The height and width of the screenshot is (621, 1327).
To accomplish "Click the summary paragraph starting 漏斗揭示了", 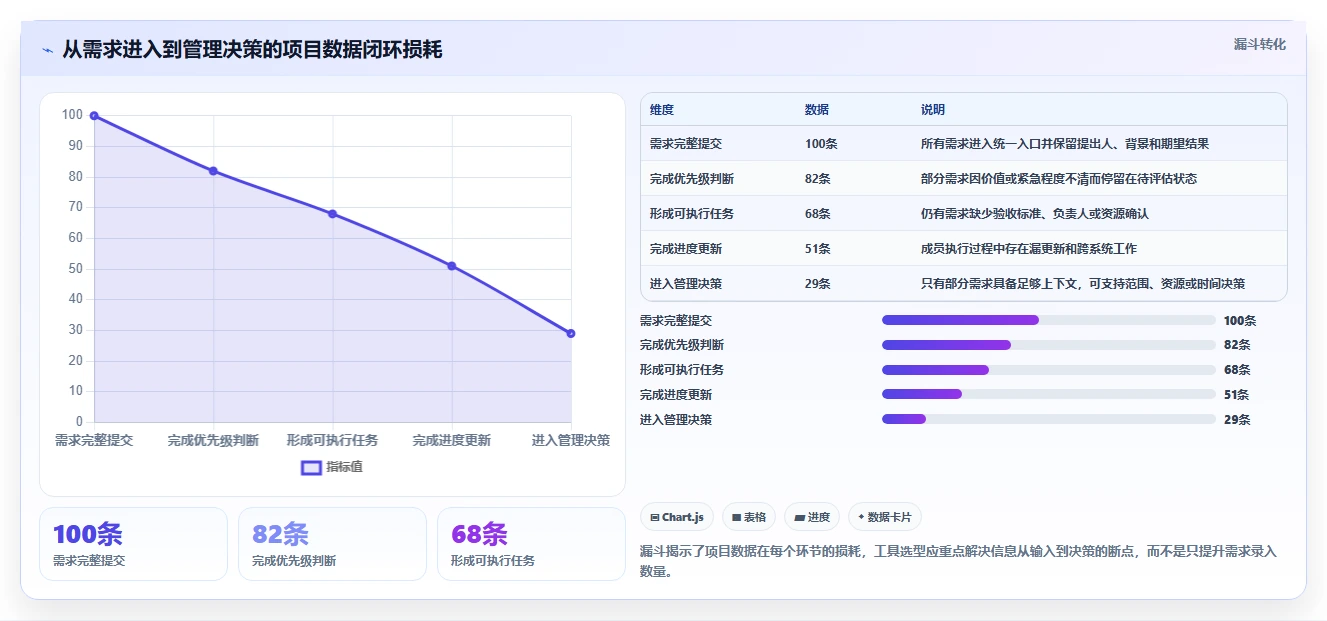I will click(x=958, y=561).
